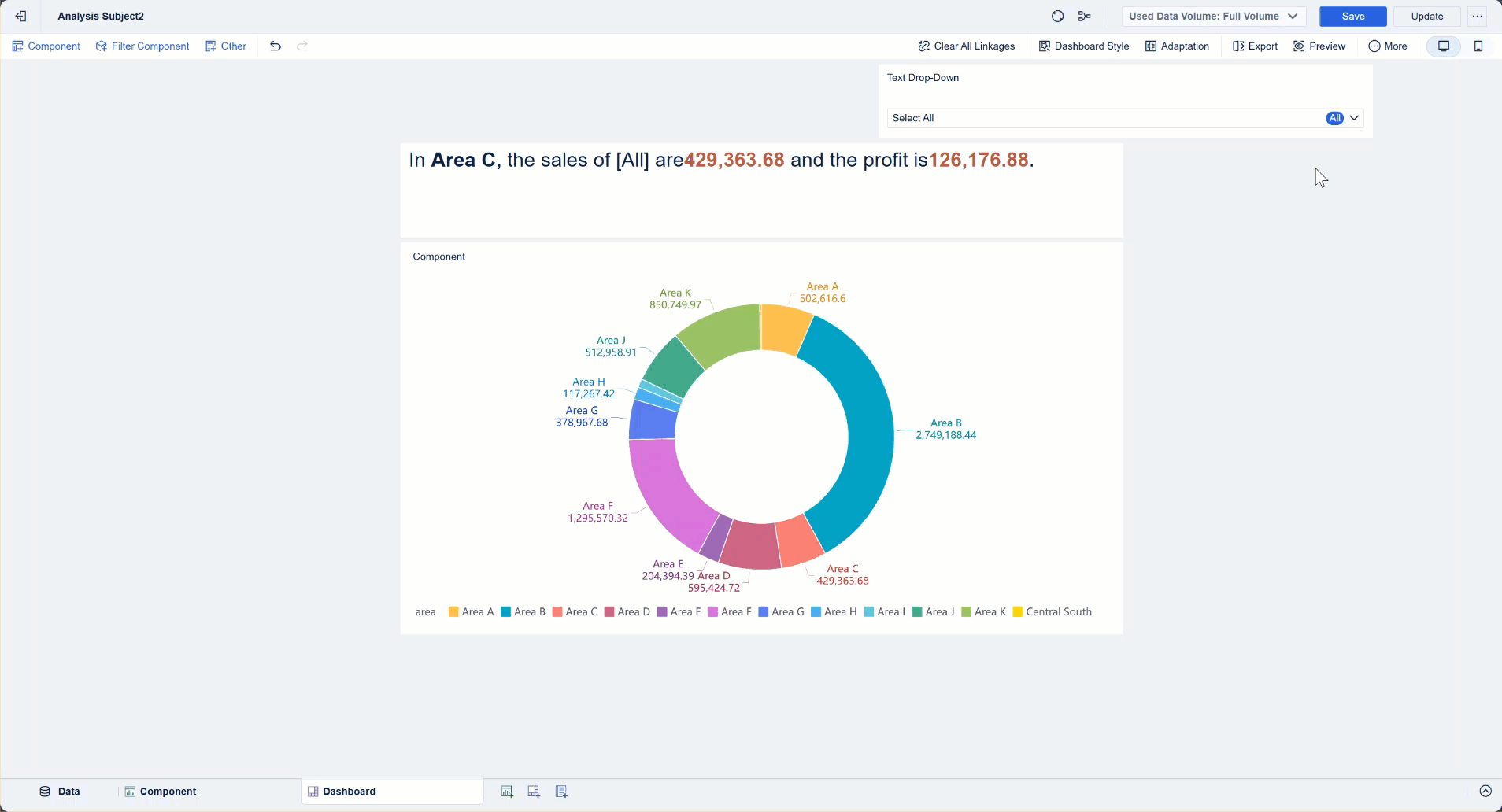Open the More toolbar menu
Image resolution: width=1502 pixels, height=812 pixels.
click(1388, 46)
